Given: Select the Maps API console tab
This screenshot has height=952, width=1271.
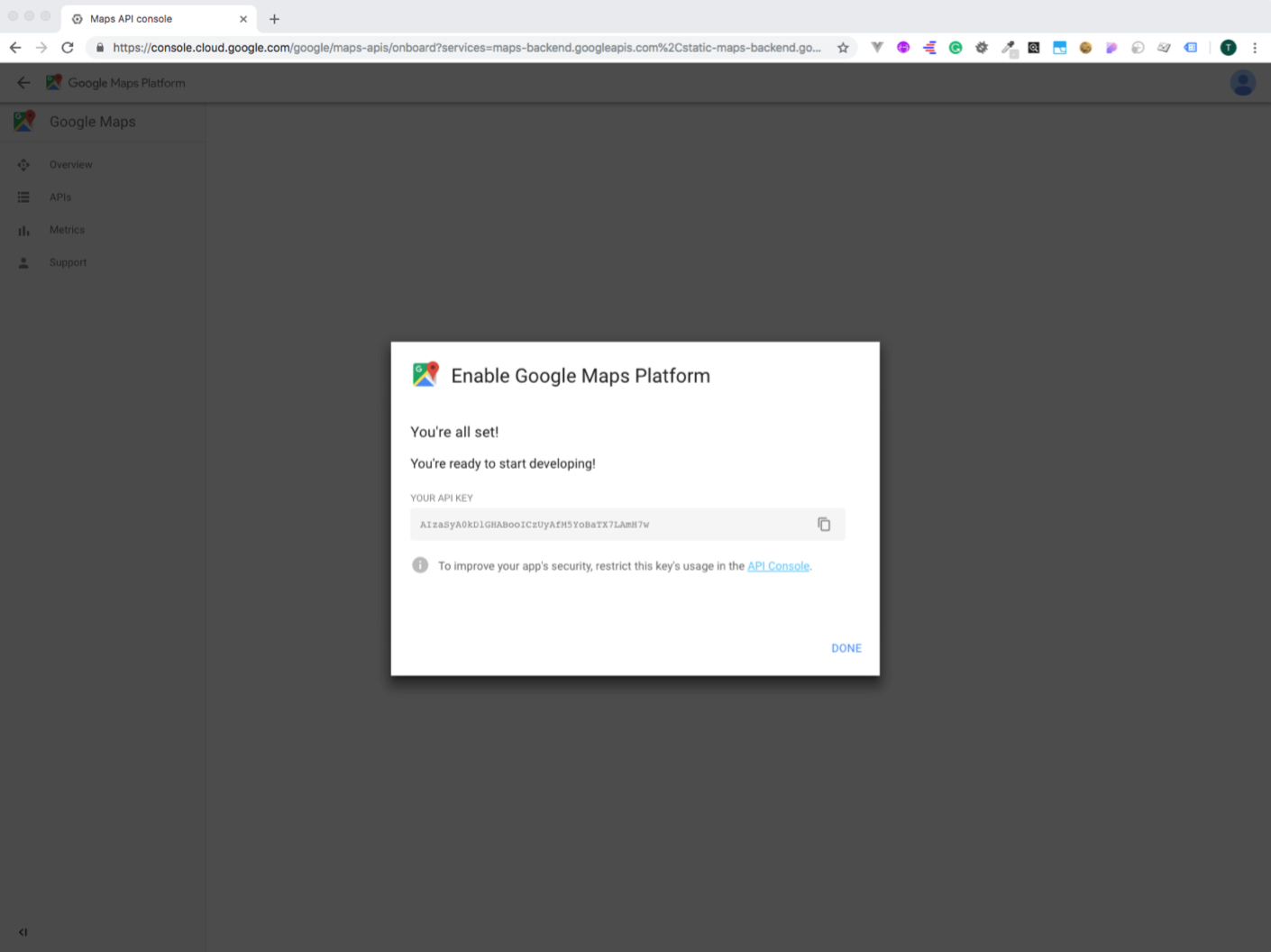Looking at the screenshot, I should 158,19.
